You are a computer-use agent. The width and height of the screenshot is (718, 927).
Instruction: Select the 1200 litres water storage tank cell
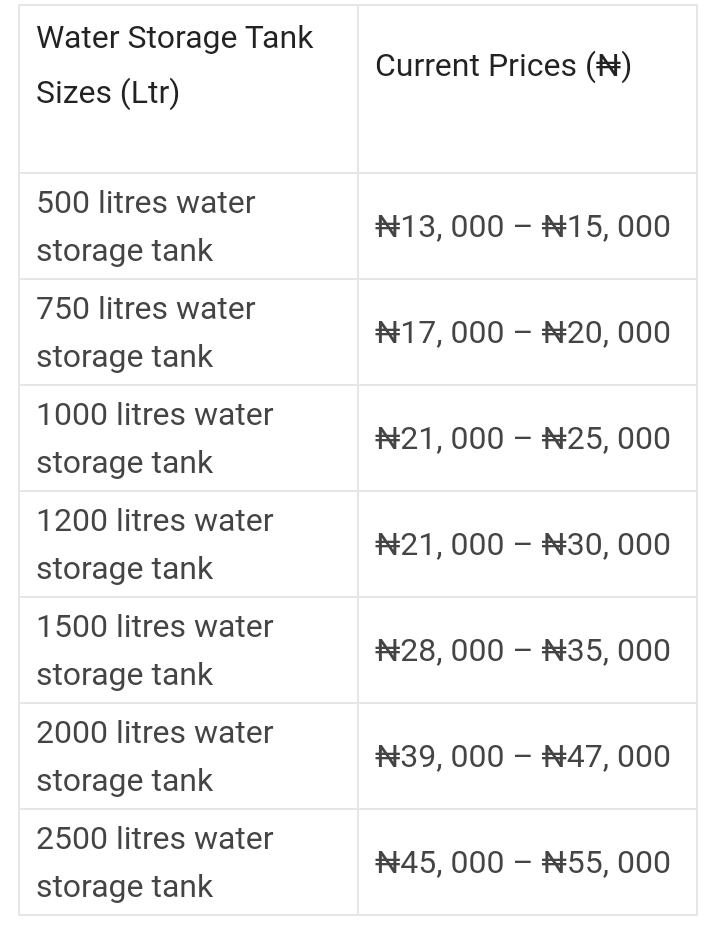(155, 544)
